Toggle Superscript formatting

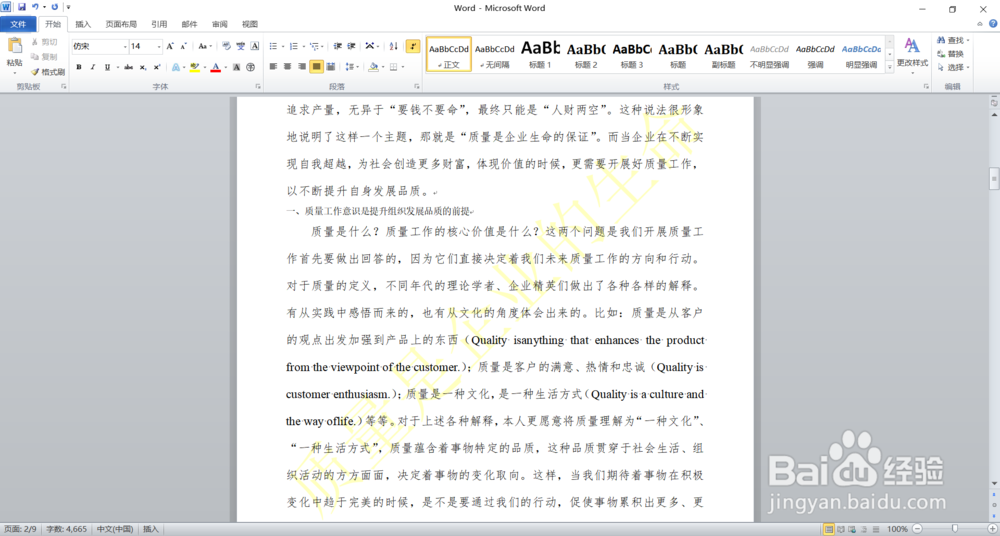point(157,66)
